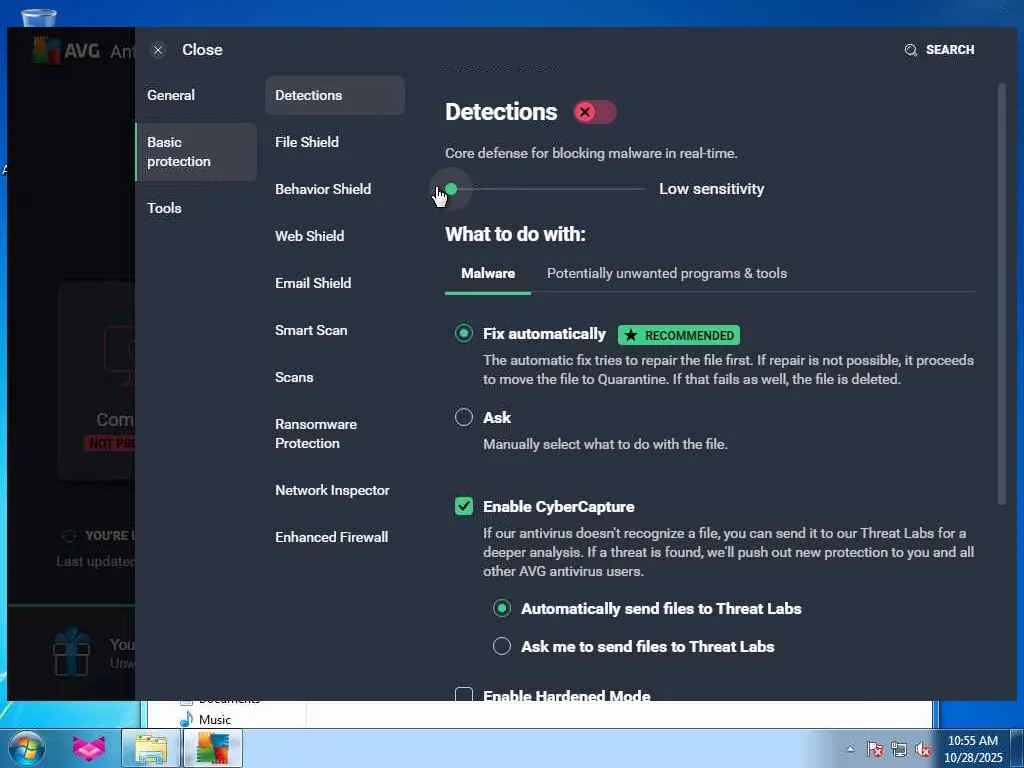Open the General settings section
Screen dimensions: 1024x768
click(x=170, y=95)
